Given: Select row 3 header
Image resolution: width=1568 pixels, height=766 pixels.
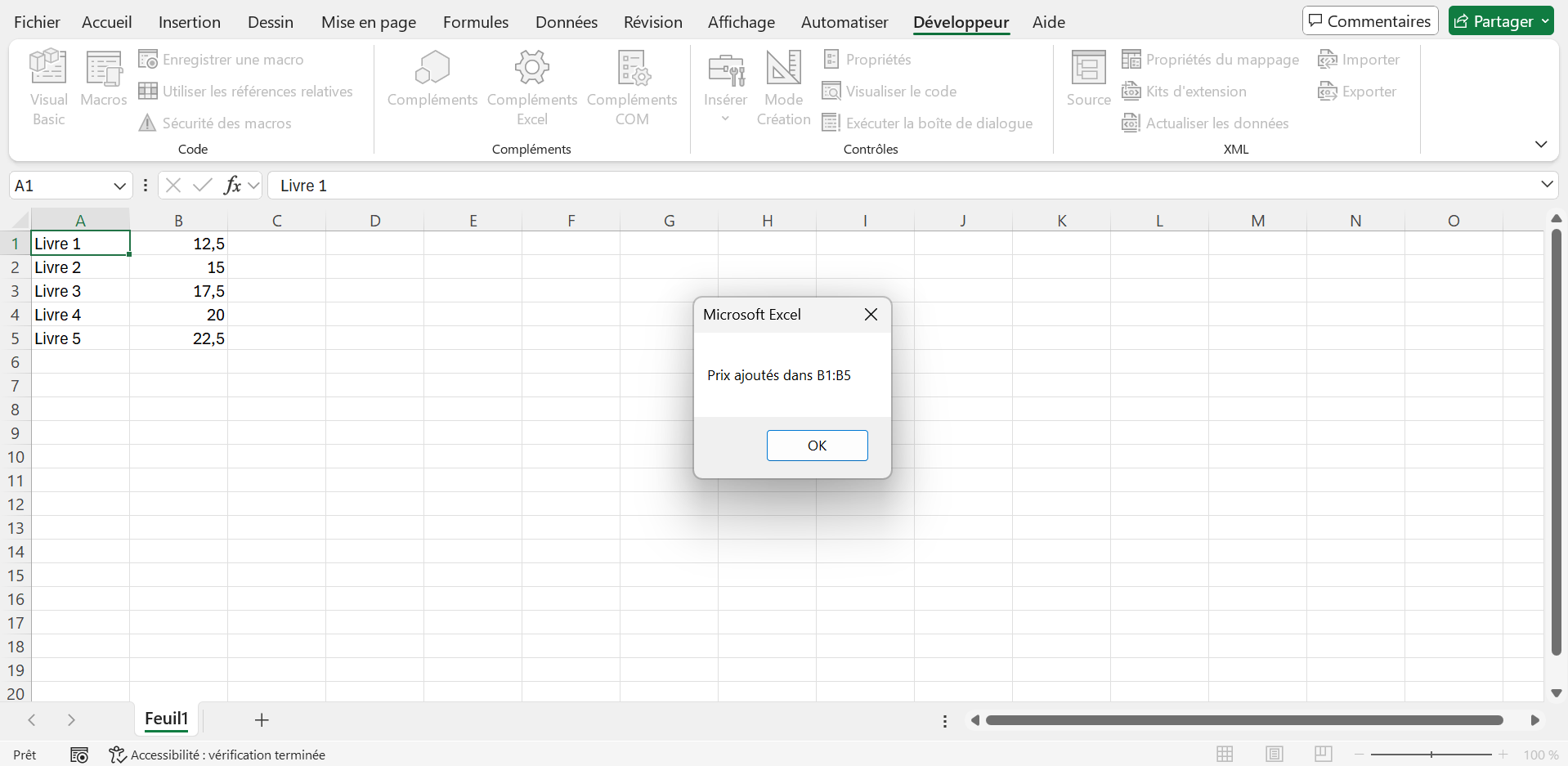Looking at the screenshot, I should 15,291.
